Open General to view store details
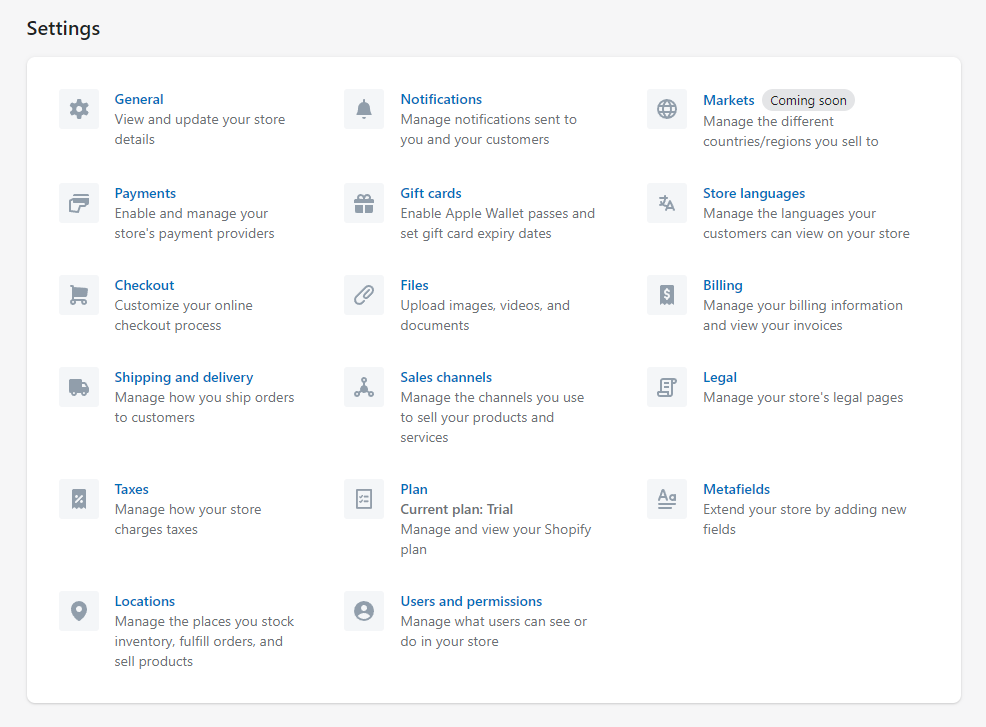Image resolution: width=986 pixels, height=727 pixels. [x=139, y=99]
